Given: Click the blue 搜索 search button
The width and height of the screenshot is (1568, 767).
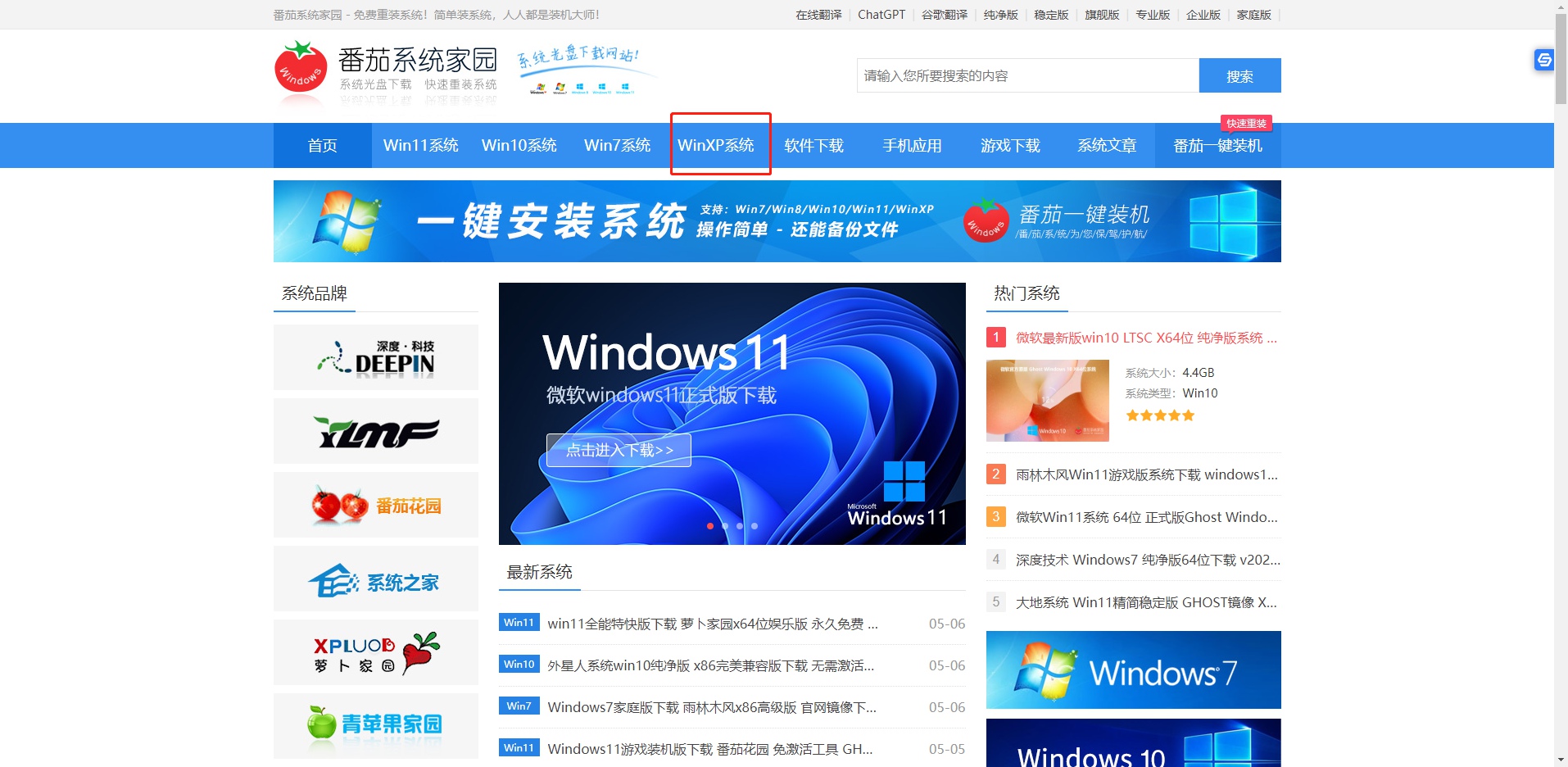Looking at the screenshot, I should (x=1240, y=75).
